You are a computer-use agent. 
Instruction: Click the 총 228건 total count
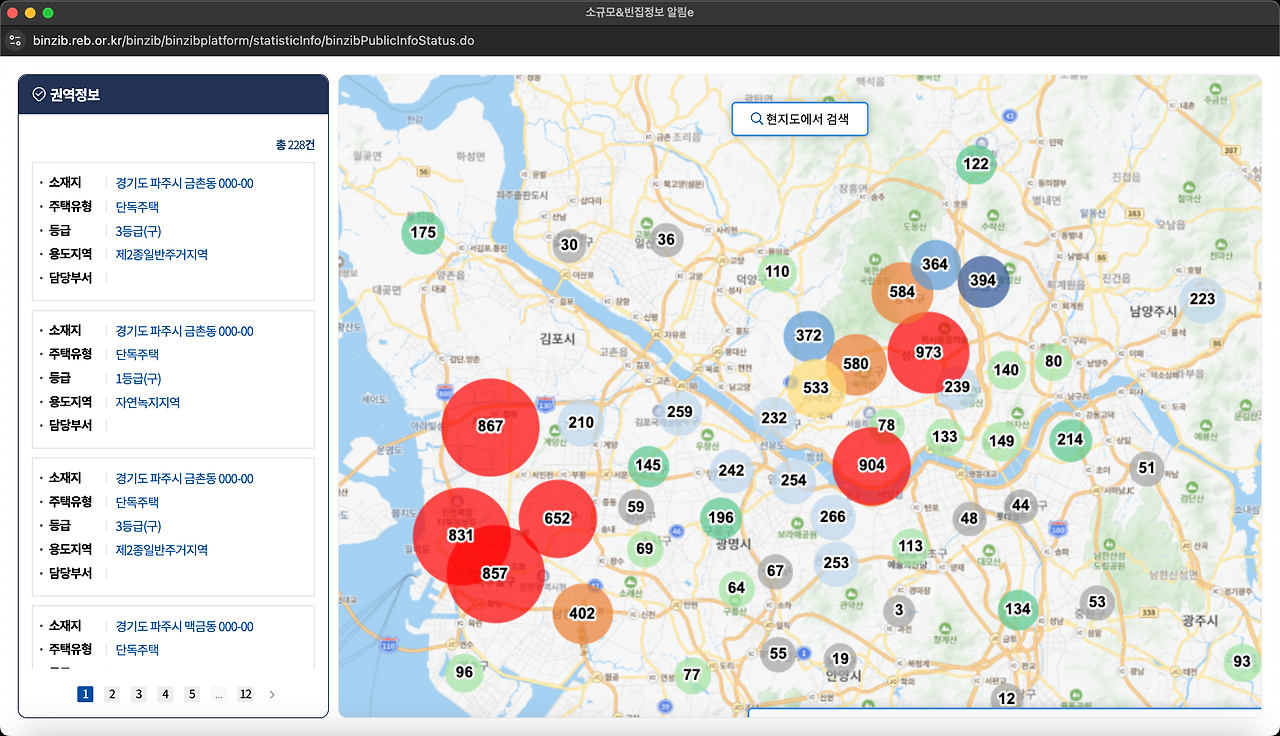tap(295, 145)
